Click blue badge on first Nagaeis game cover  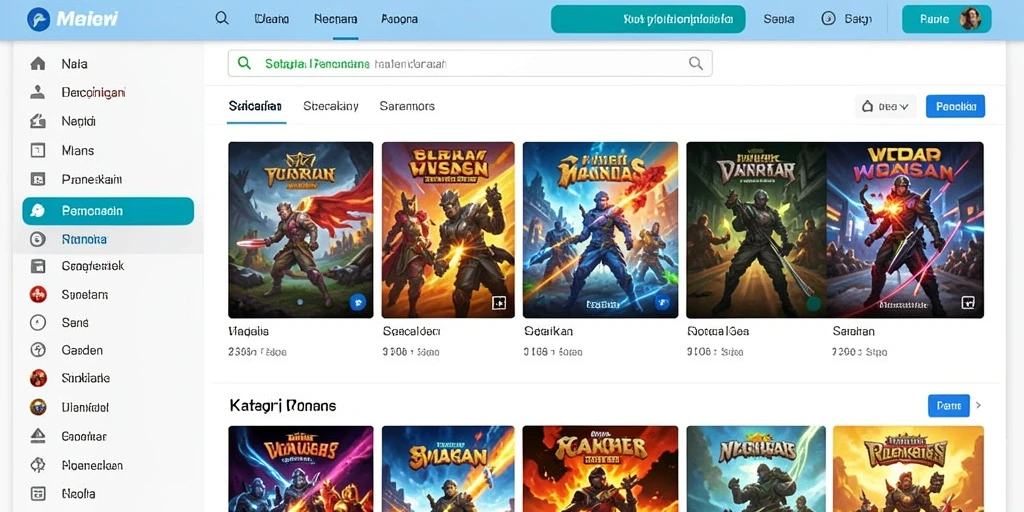point(357,302)
